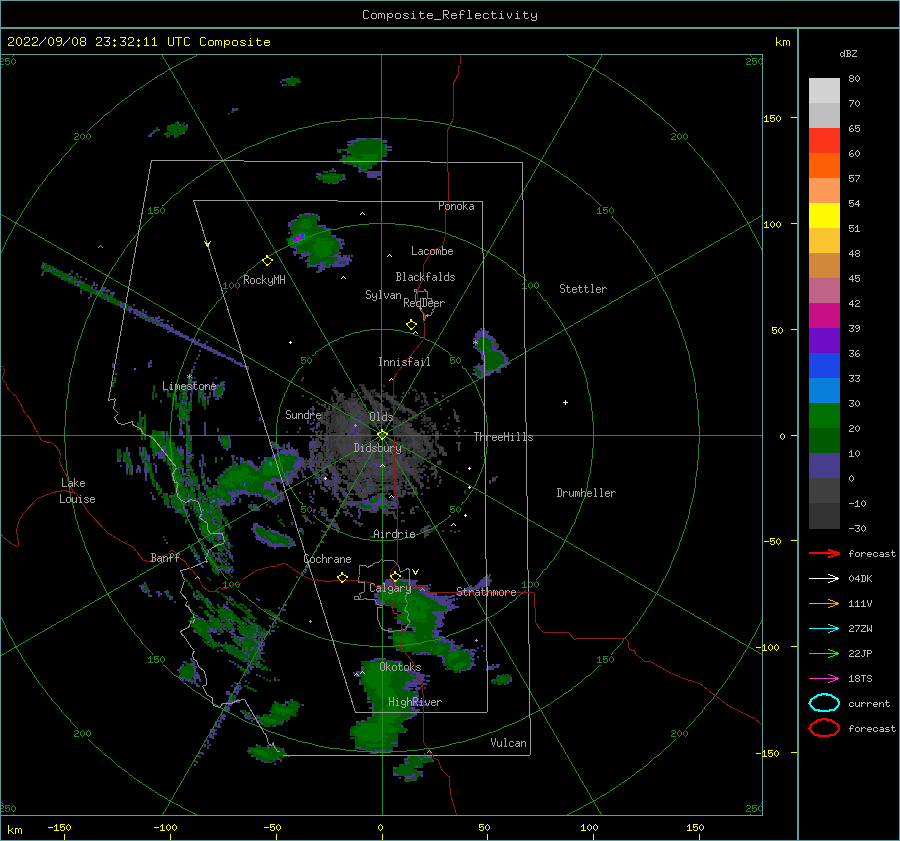Viewport: 900px width, 841px height.
Task: Click the Olds label
Action: click(381, 417)
